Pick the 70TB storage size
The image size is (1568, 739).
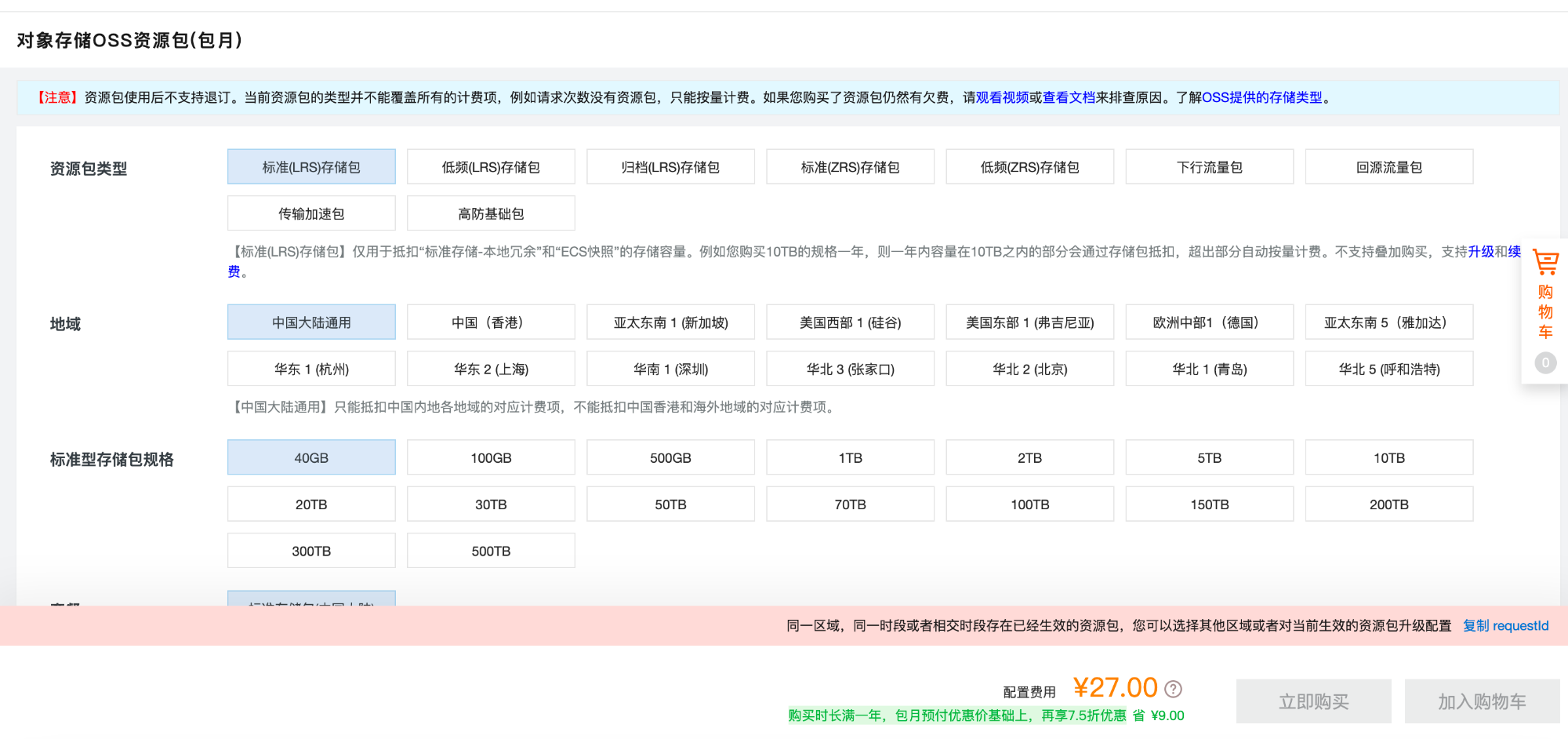pos(850,504)
